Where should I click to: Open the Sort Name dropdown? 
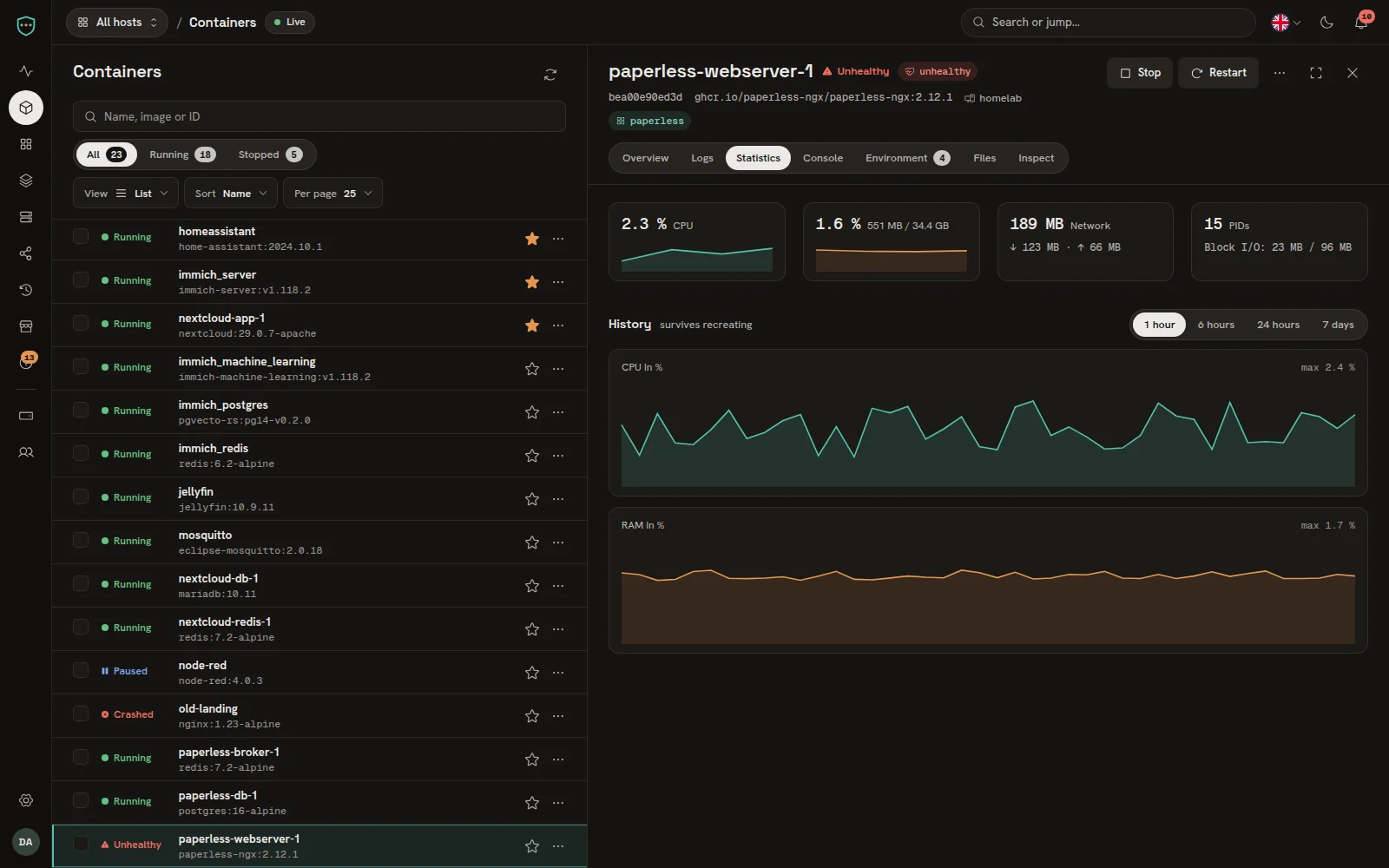231,194
